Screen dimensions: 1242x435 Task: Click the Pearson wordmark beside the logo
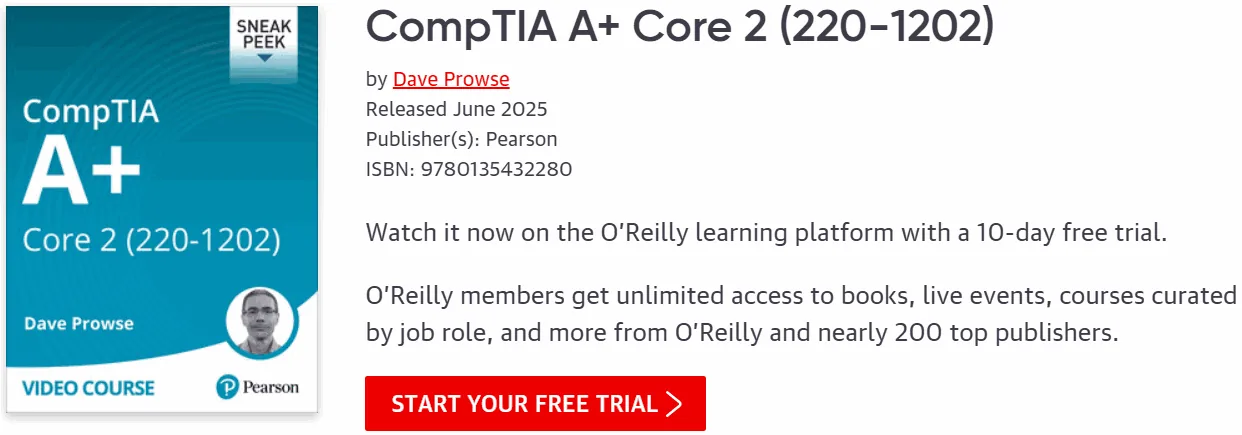(270, 387)
